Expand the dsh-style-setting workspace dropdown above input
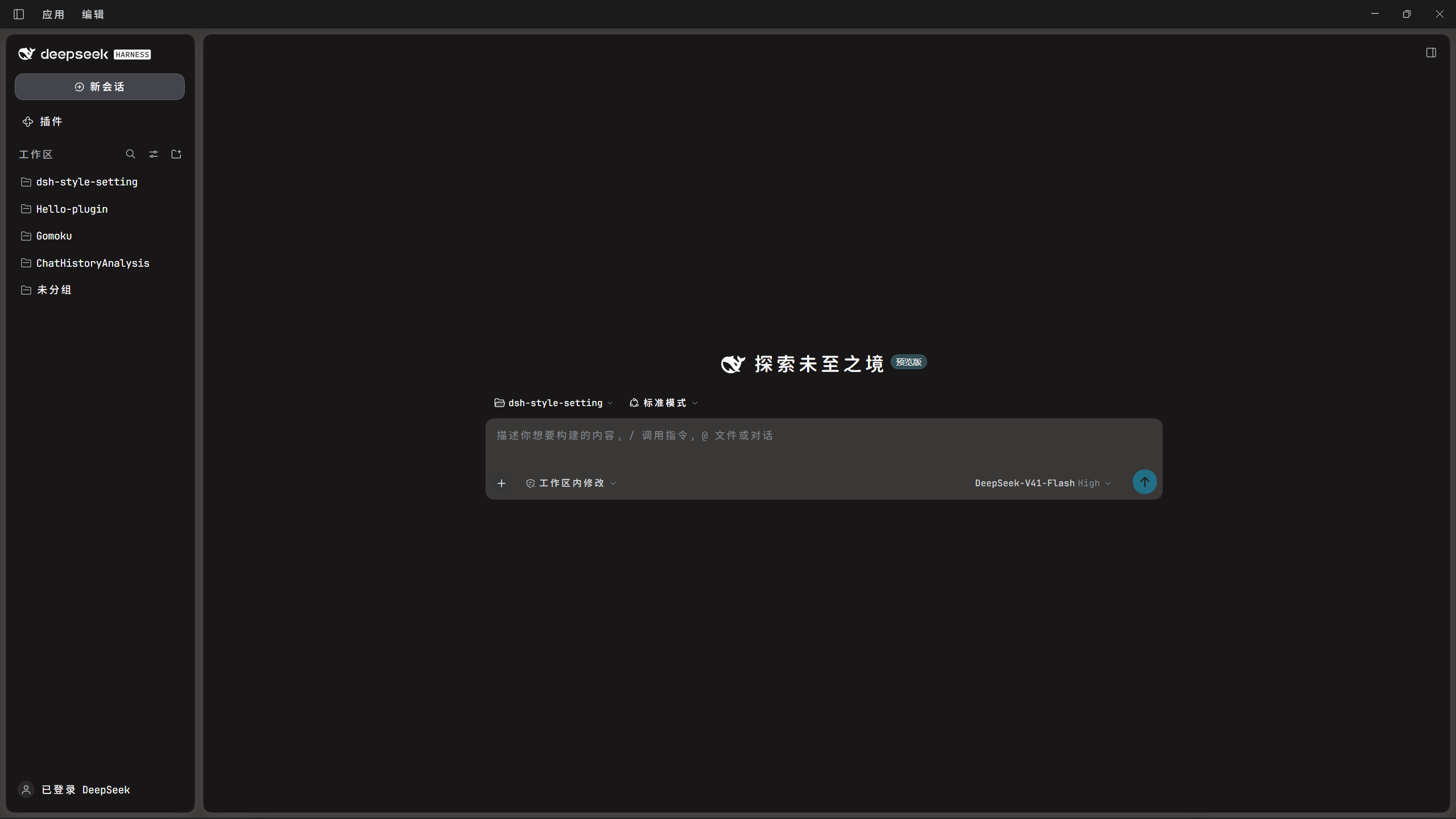1456x819 pixels. tap(553, 403)
